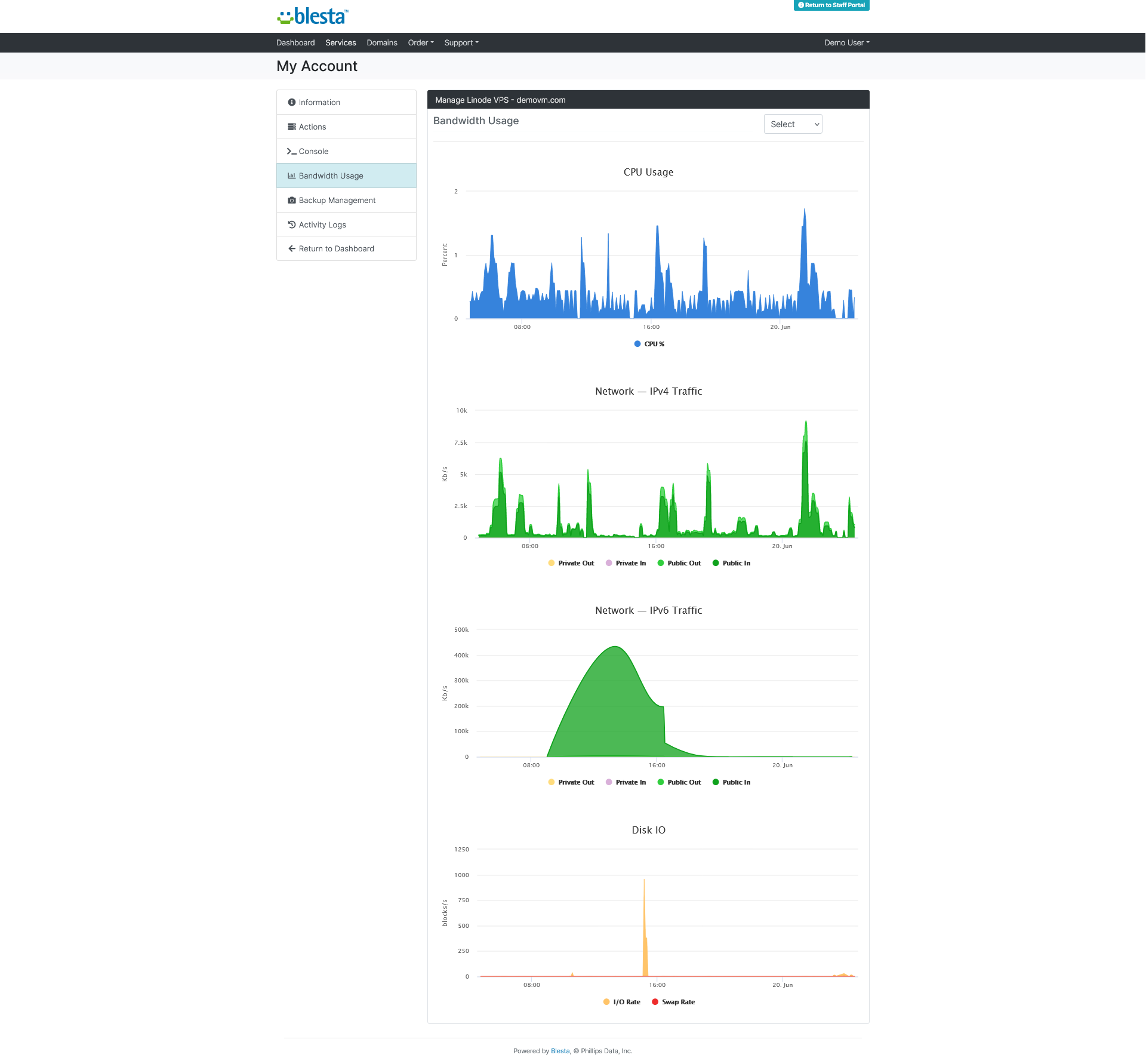This screenshot has height=1064, width=1146.
Task: Toggle IPv6 Public Out legend series
Action: click(x=679, y=782)
